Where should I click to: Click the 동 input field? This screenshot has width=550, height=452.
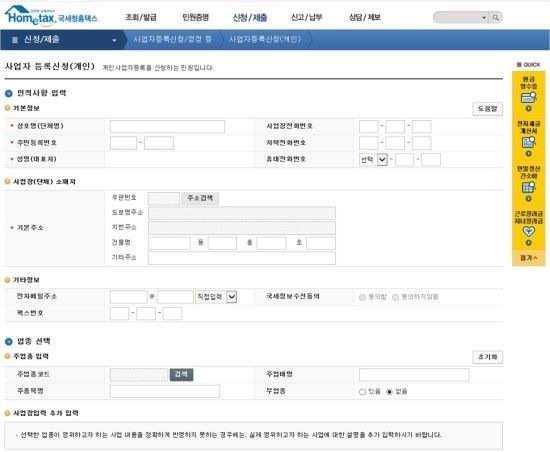tap(222, 243)
